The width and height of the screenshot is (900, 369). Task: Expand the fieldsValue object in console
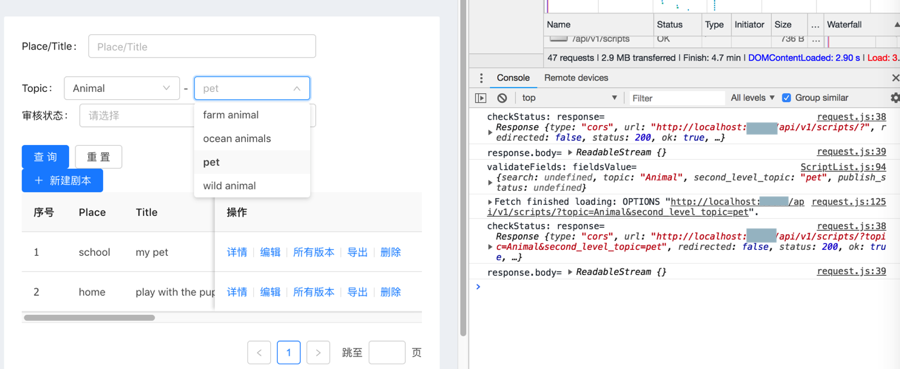pyautogui.click(x=490, y=182)
